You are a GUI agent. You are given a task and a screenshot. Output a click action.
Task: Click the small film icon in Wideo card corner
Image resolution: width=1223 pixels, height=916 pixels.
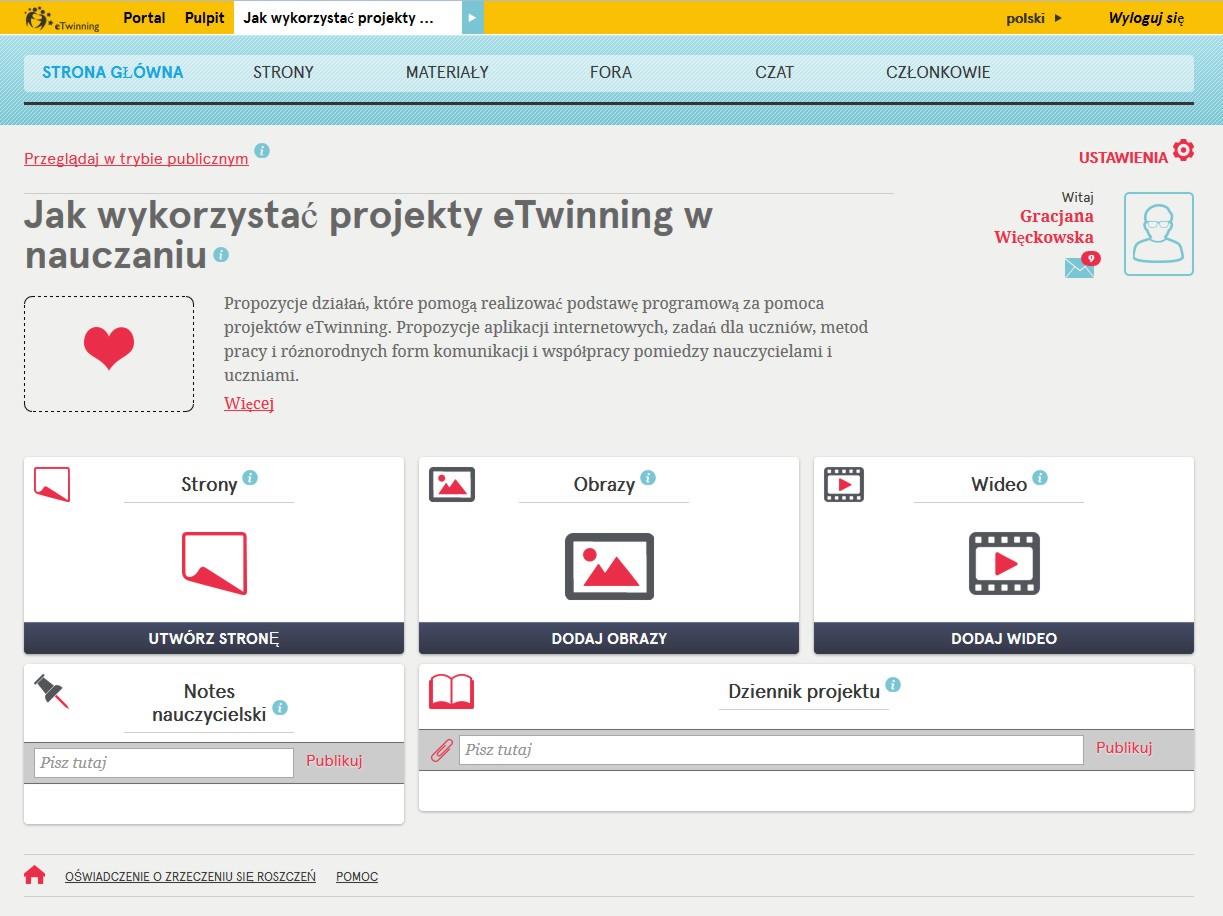tap(844, 484)
